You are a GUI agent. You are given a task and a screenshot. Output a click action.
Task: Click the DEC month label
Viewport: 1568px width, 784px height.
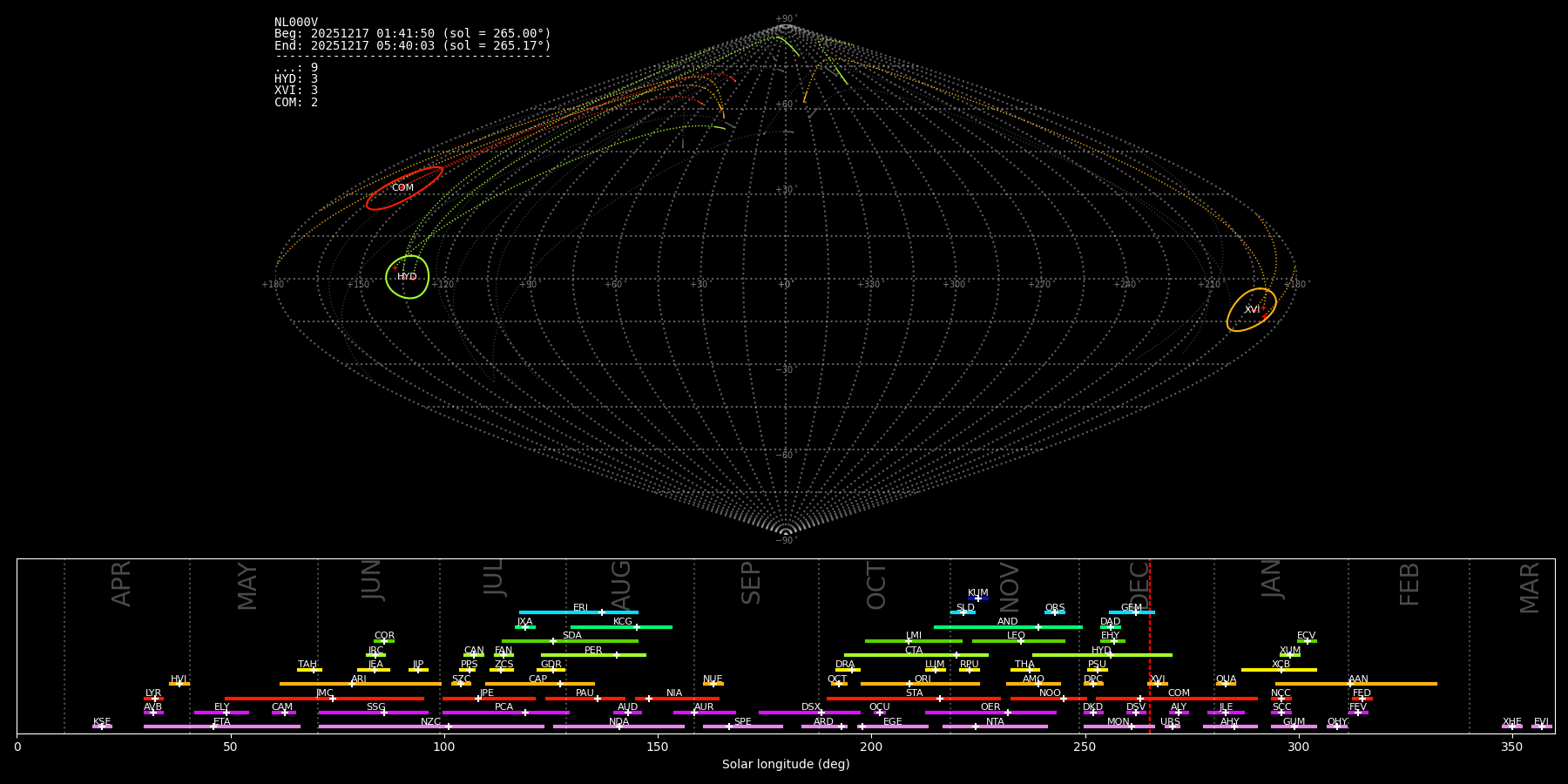(x=1139, y=584)
